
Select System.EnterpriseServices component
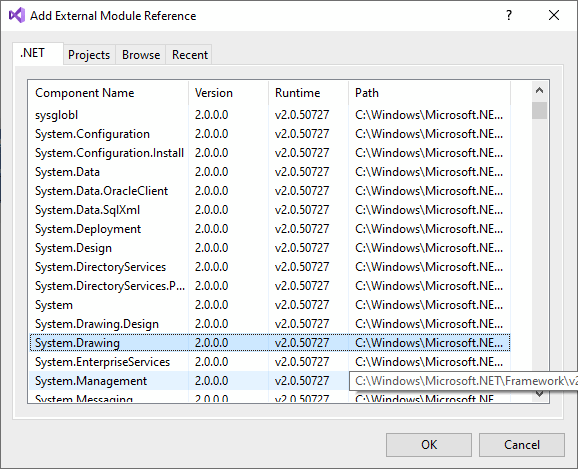click(x=270, y=362)
